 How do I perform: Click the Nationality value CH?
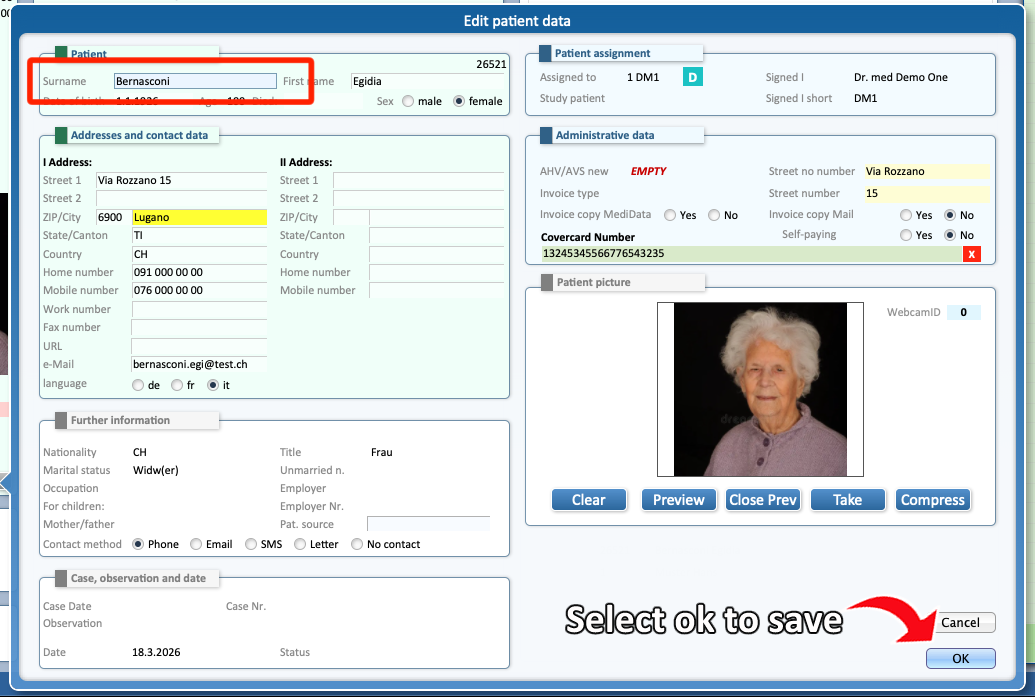[140, 452]
